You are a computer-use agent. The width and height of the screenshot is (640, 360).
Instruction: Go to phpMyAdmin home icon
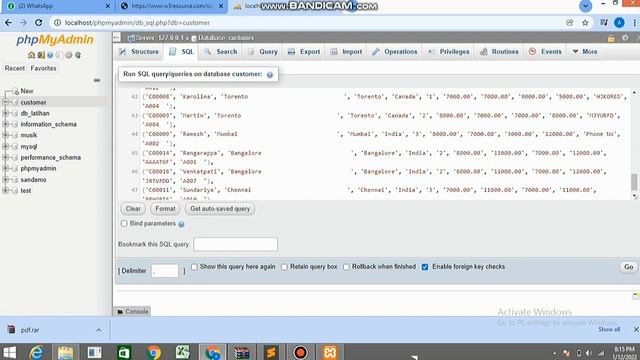(x=31, y=55)
